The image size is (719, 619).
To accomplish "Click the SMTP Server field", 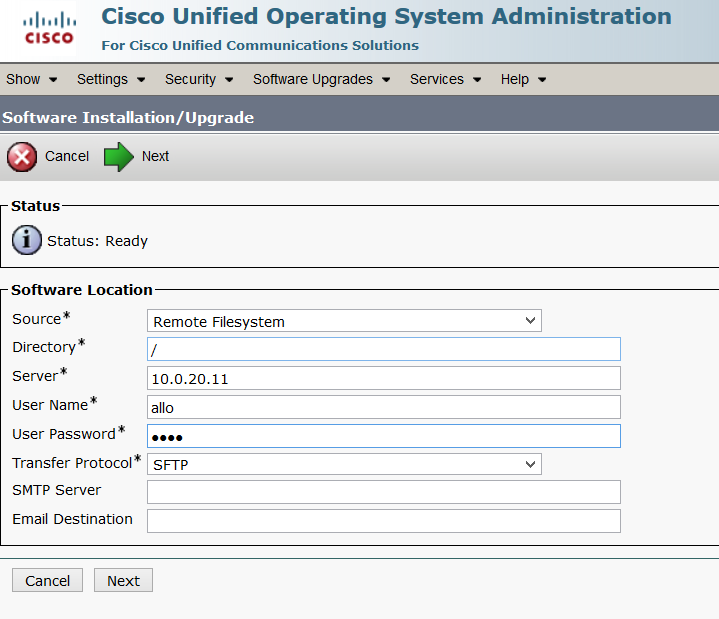I will point(383,492).
